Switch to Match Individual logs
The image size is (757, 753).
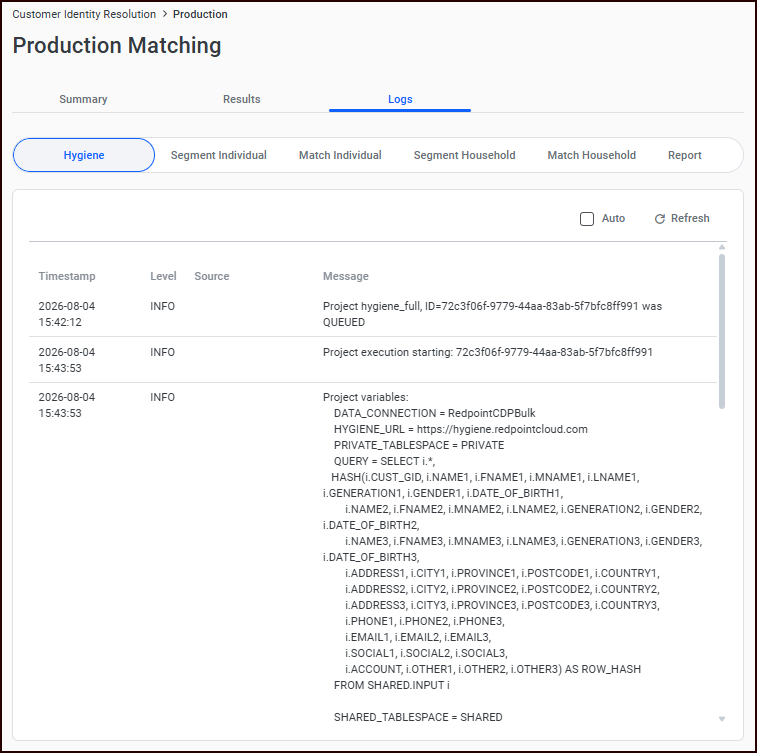340,155
